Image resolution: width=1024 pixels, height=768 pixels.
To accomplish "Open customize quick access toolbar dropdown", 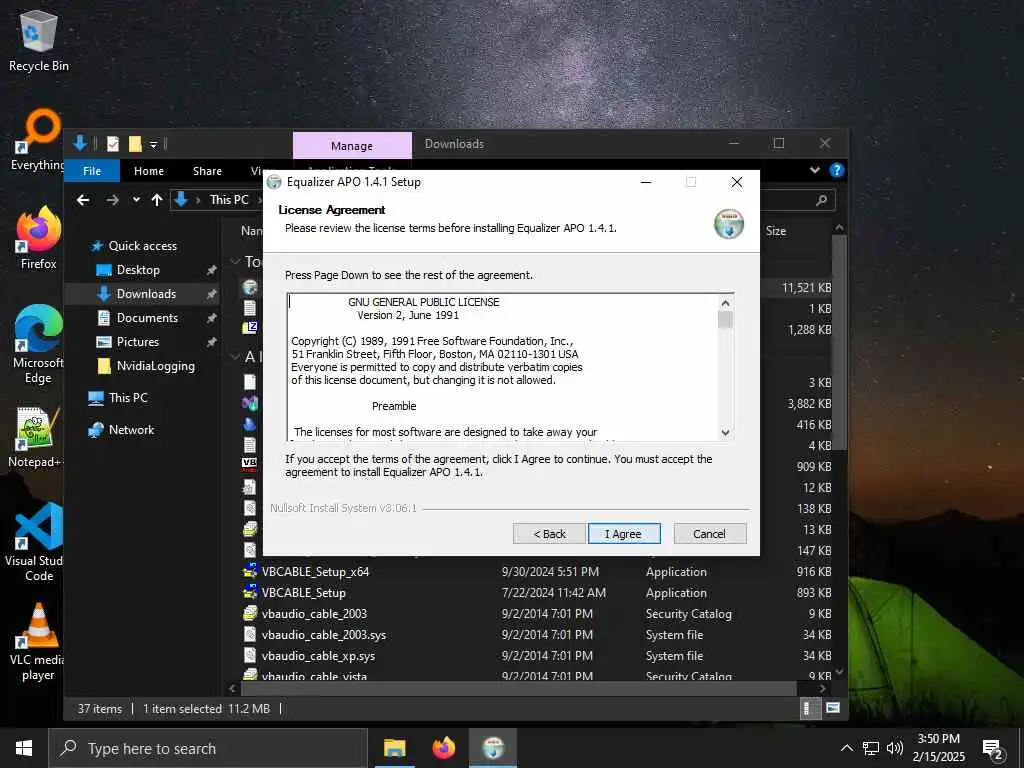I will tap(153, 144).
